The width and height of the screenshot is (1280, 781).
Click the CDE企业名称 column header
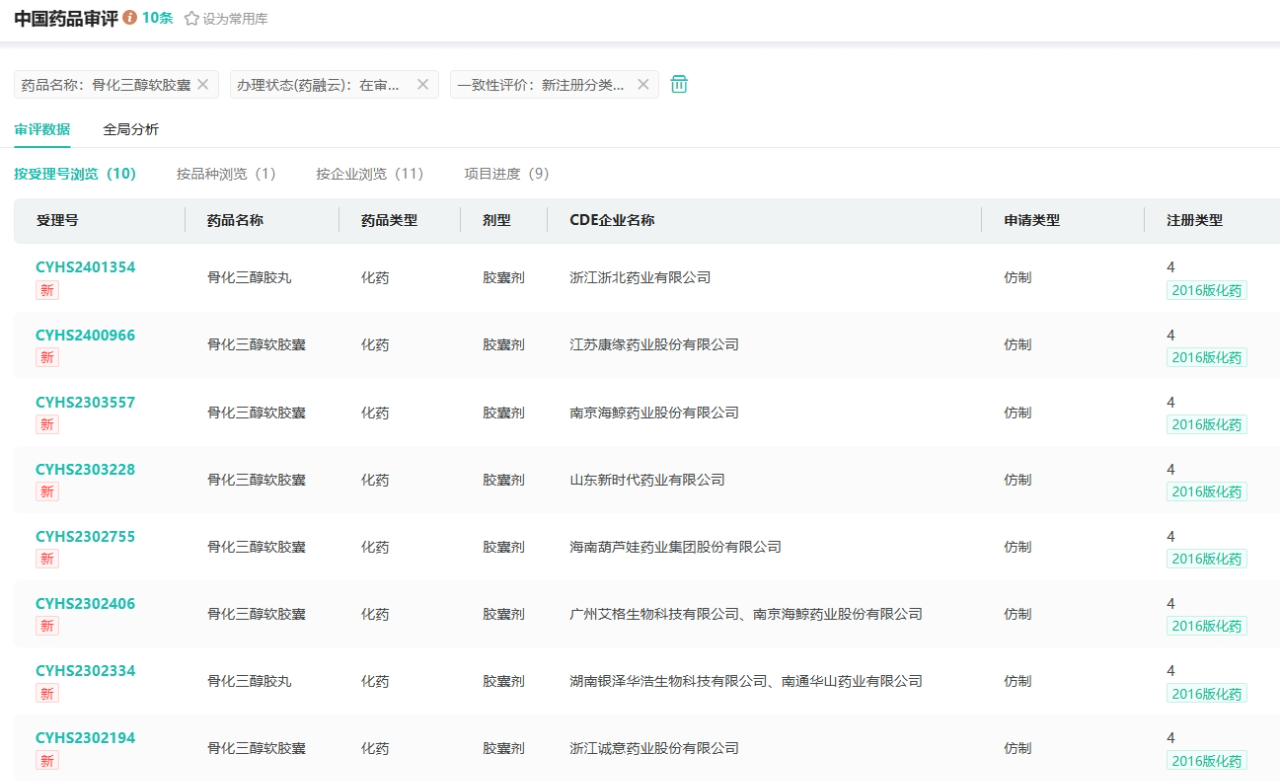coord(612,220)
